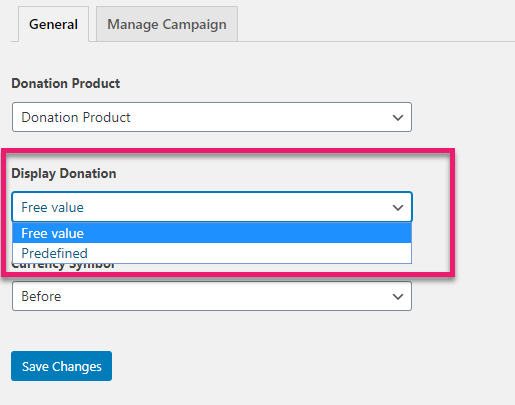Click the 'Free value' text in the combo box
Viewport: 515px width, 405px height.
tap(52, 207)
